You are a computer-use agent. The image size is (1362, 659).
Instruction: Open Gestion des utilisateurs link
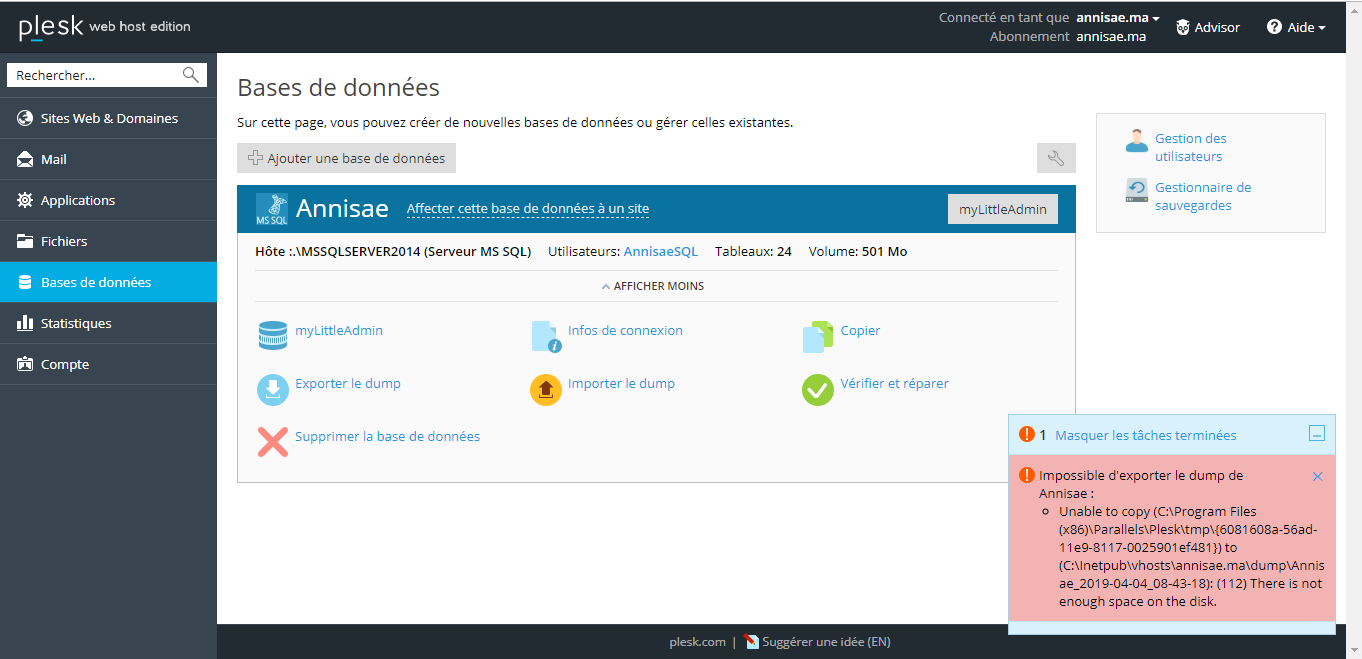(1191, 147)
